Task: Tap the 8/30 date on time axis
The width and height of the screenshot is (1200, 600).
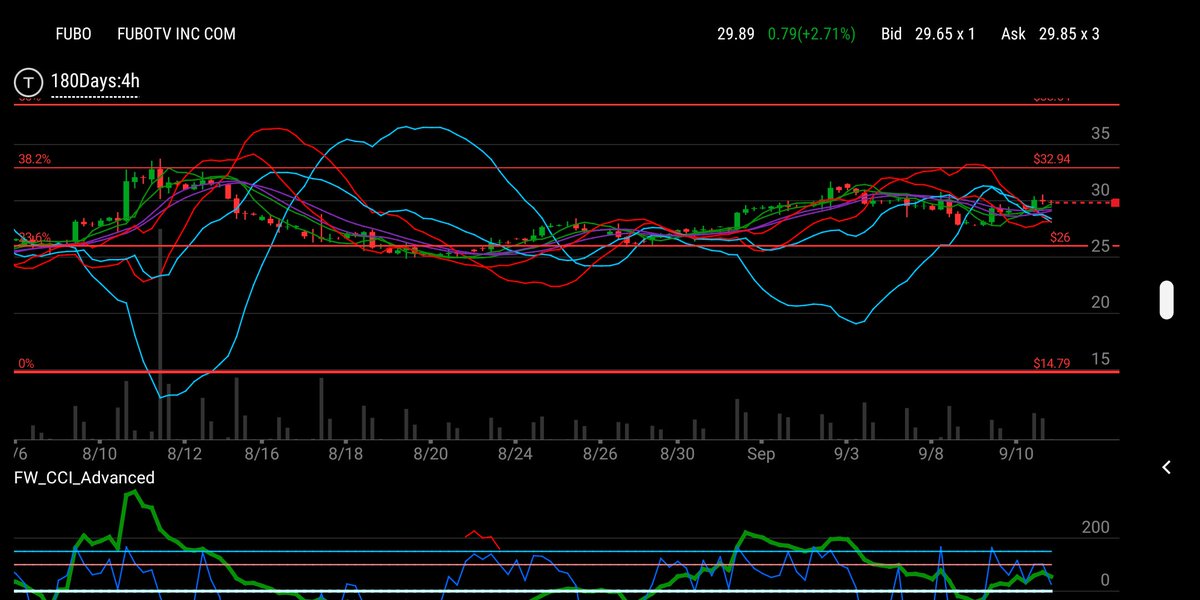Action: [677, 454]
